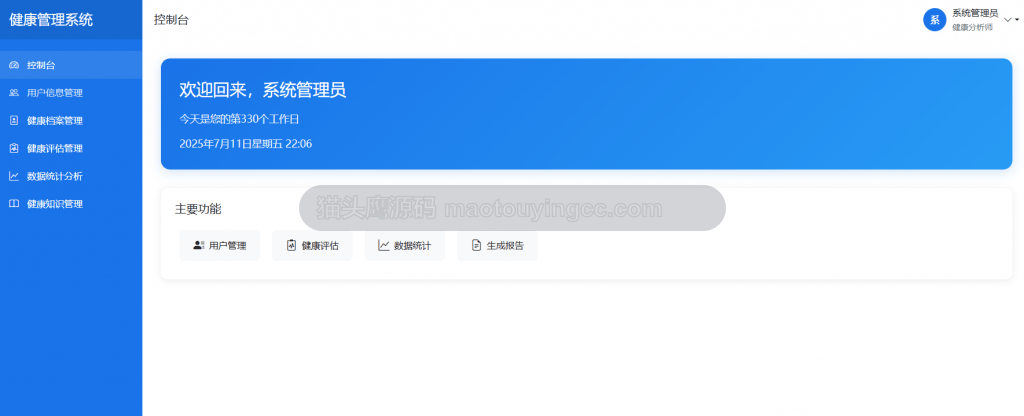The image size is (1024, 416).
Task: Click the 健康评估 shortcut button
Action: 312,246
